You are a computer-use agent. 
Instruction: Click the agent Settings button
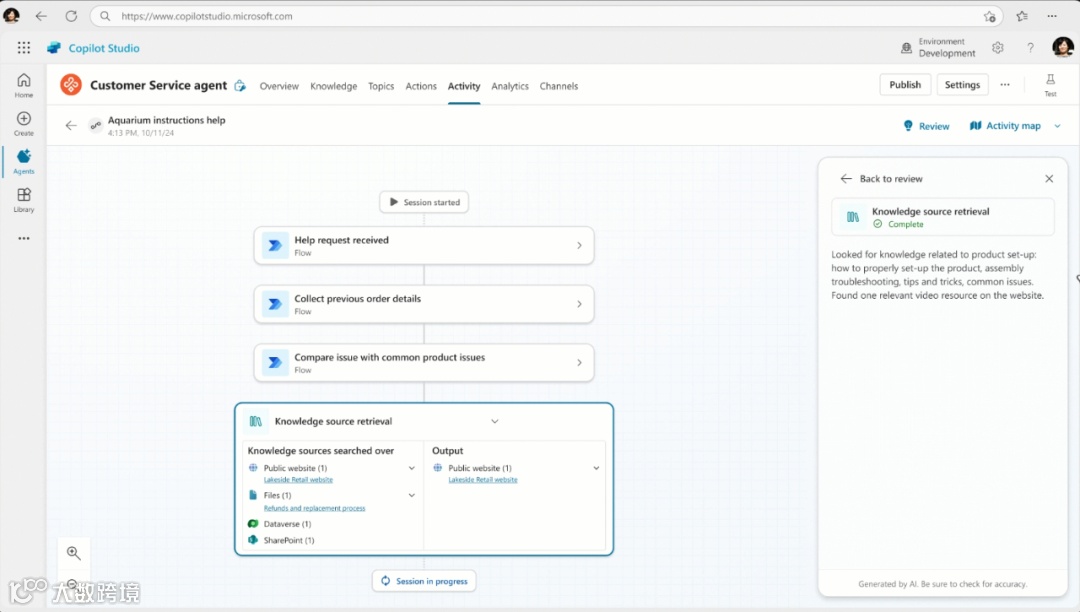coord(962,85)
